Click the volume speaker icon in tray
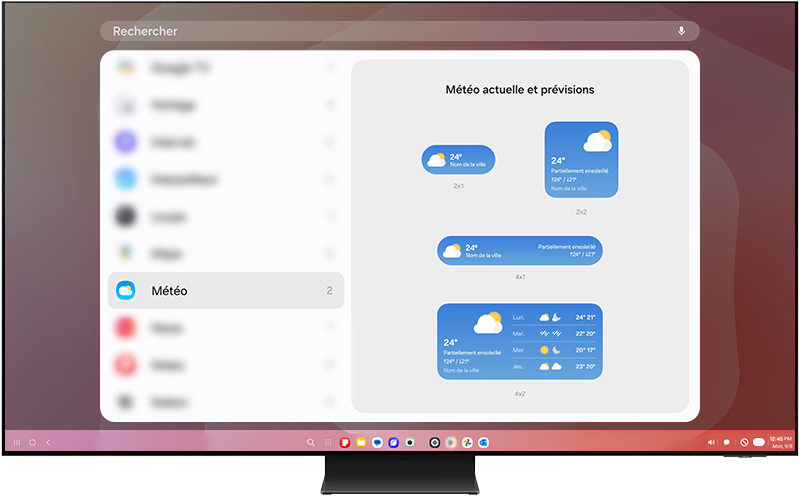 click(x=711, y=442)
